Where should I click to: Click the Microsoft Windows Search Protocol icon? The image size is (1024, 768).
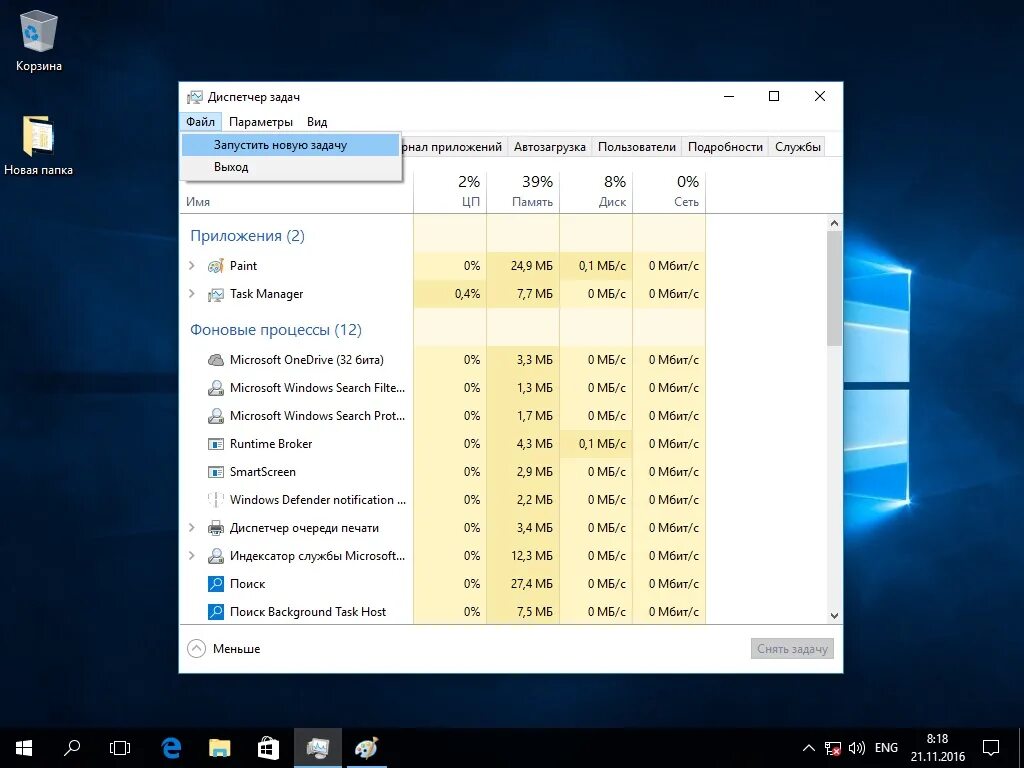pyautogui.click(x=216, y=416)
